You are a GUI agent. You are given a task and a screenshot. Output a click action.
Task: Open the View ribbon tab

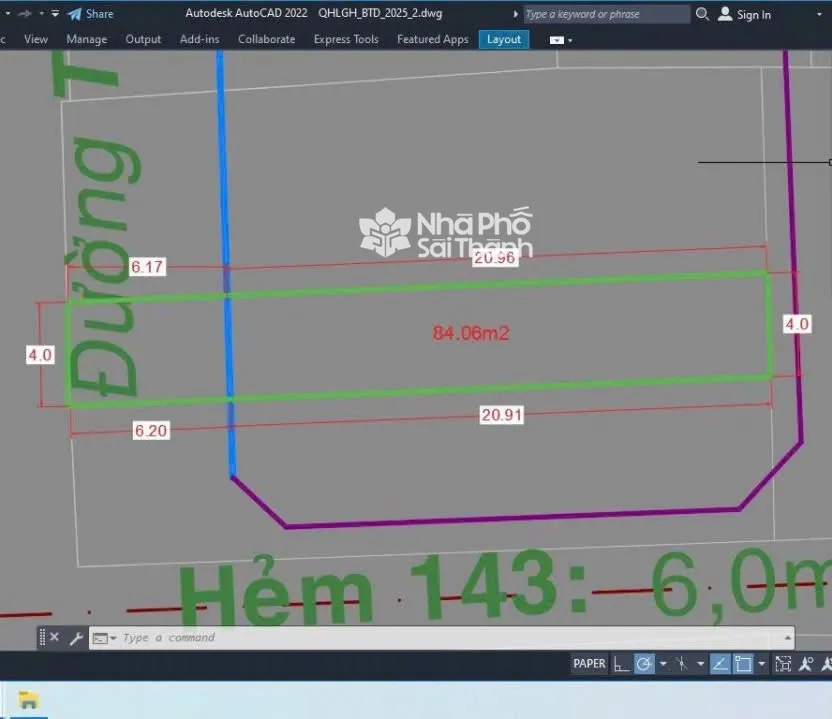point(36,39)
